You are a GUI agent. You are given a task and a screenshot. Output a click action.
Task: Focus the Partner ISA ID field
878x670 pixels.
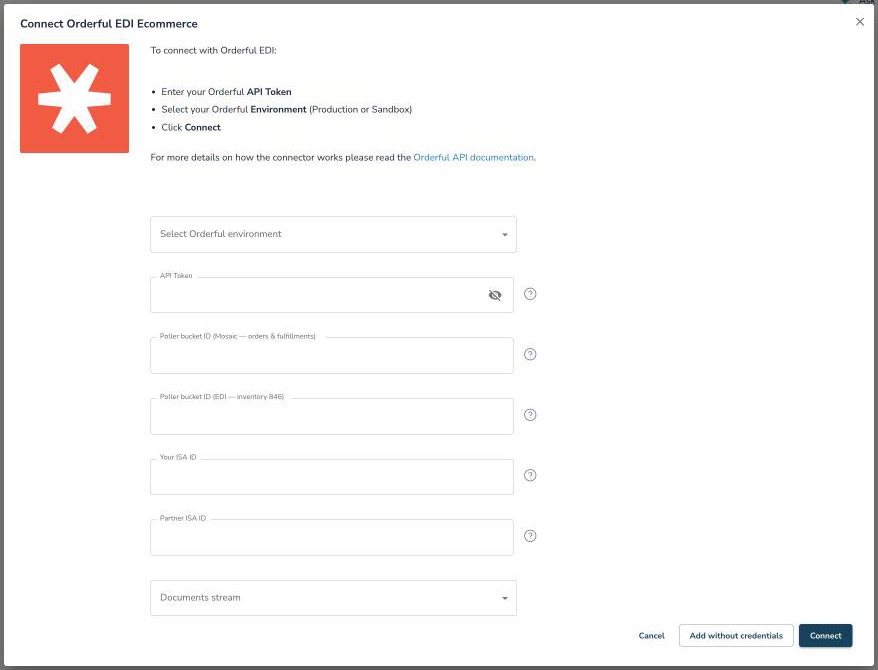331,537
